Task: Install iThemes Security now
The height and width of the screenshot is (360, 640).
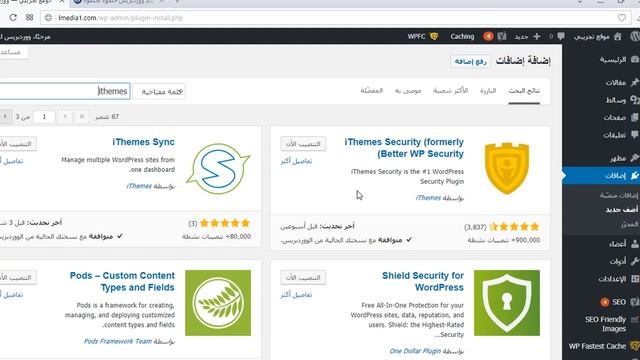Action: (x=303, y=144)
